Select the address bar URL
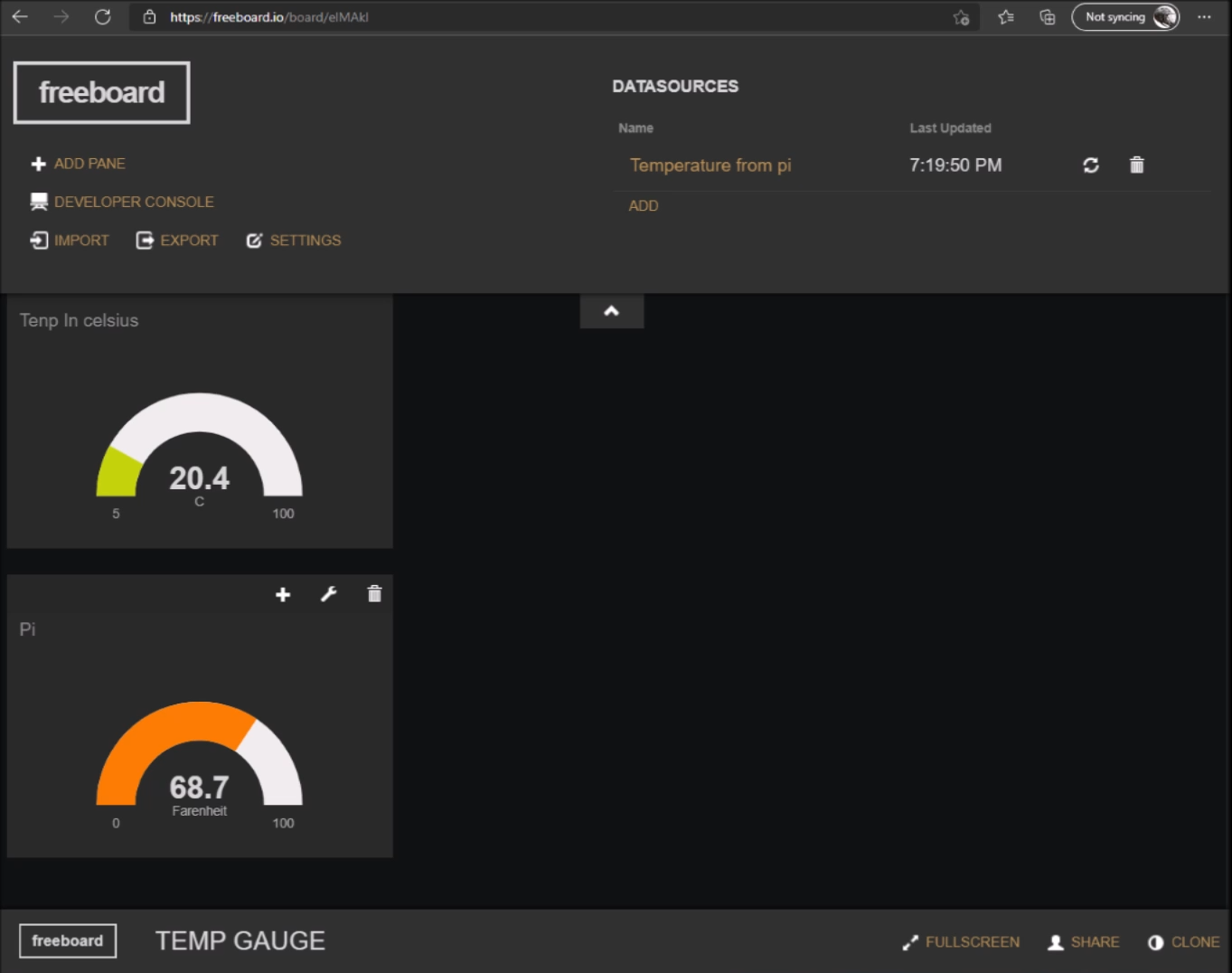 tap(269, 17)
